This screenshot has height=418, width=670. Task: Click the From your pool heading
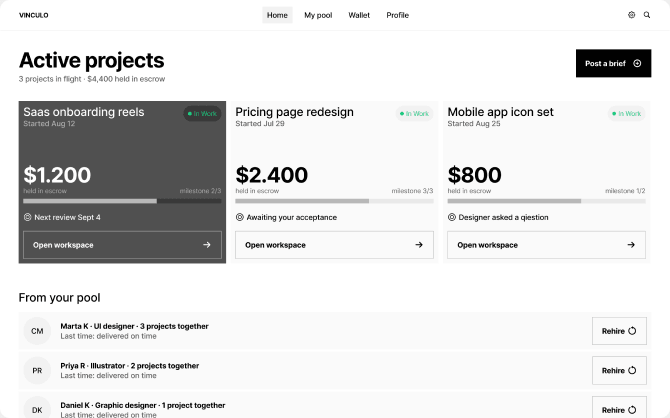click(x=59, y=297)
